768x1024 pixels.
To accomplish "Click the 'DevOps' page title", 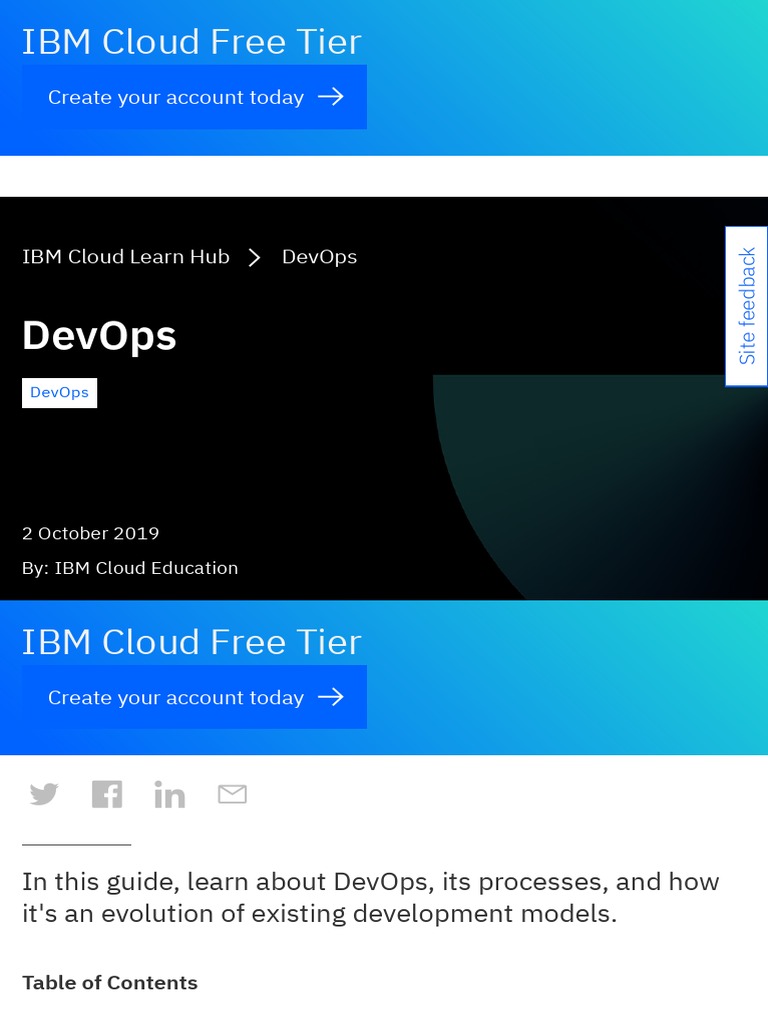I will [x=99, y=336].
